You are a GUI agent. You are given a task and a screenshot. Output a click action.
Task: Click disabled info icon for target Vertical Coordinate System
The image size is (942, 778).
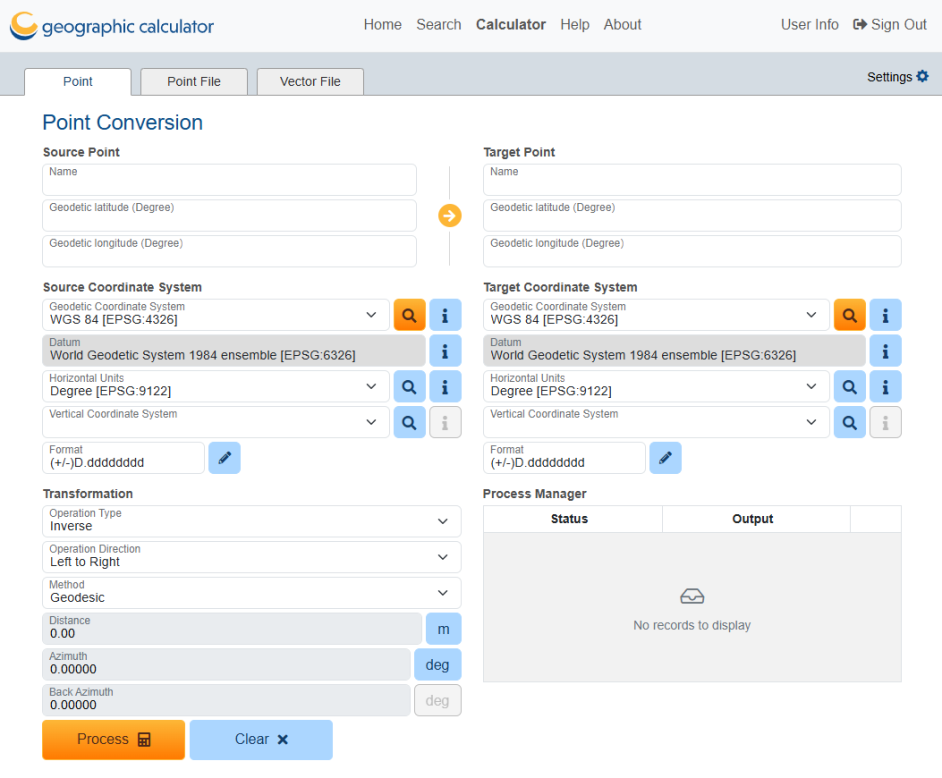886,422
